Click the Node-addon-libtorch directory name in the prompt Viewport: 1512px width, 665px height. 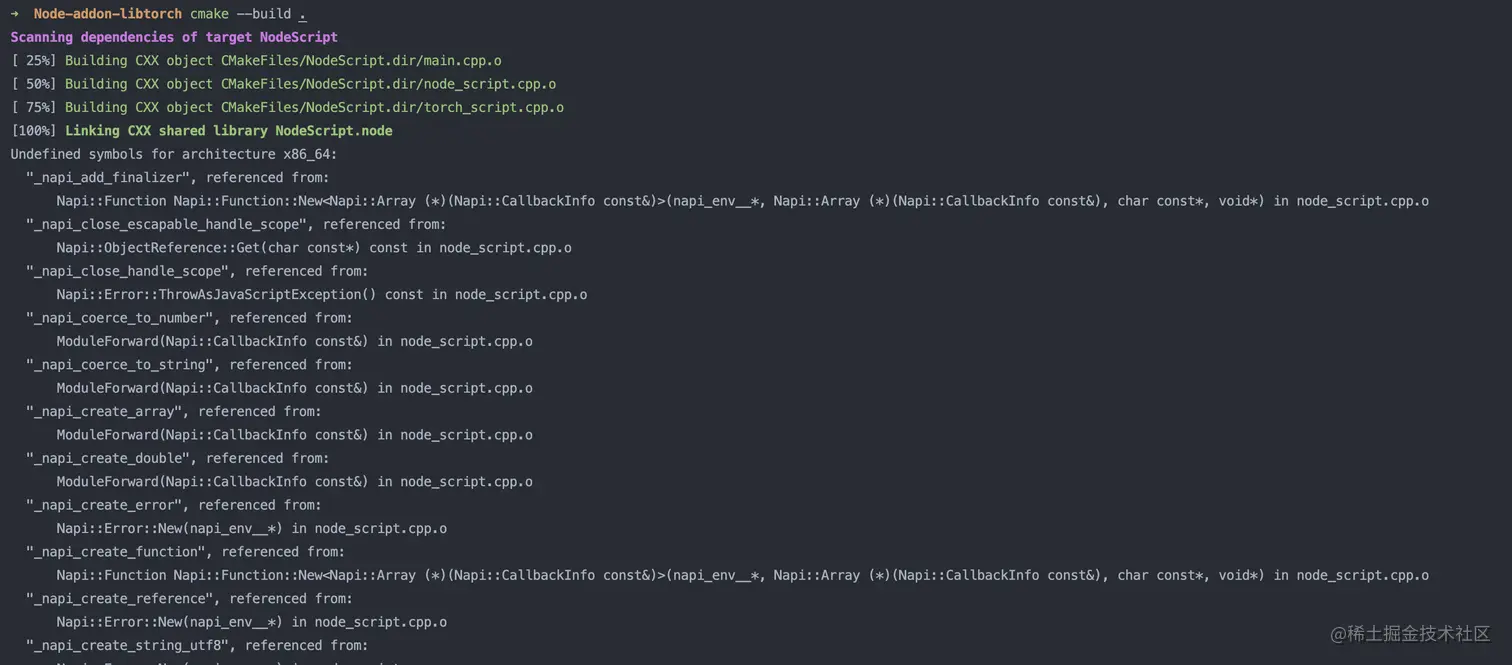click(108, 14)
